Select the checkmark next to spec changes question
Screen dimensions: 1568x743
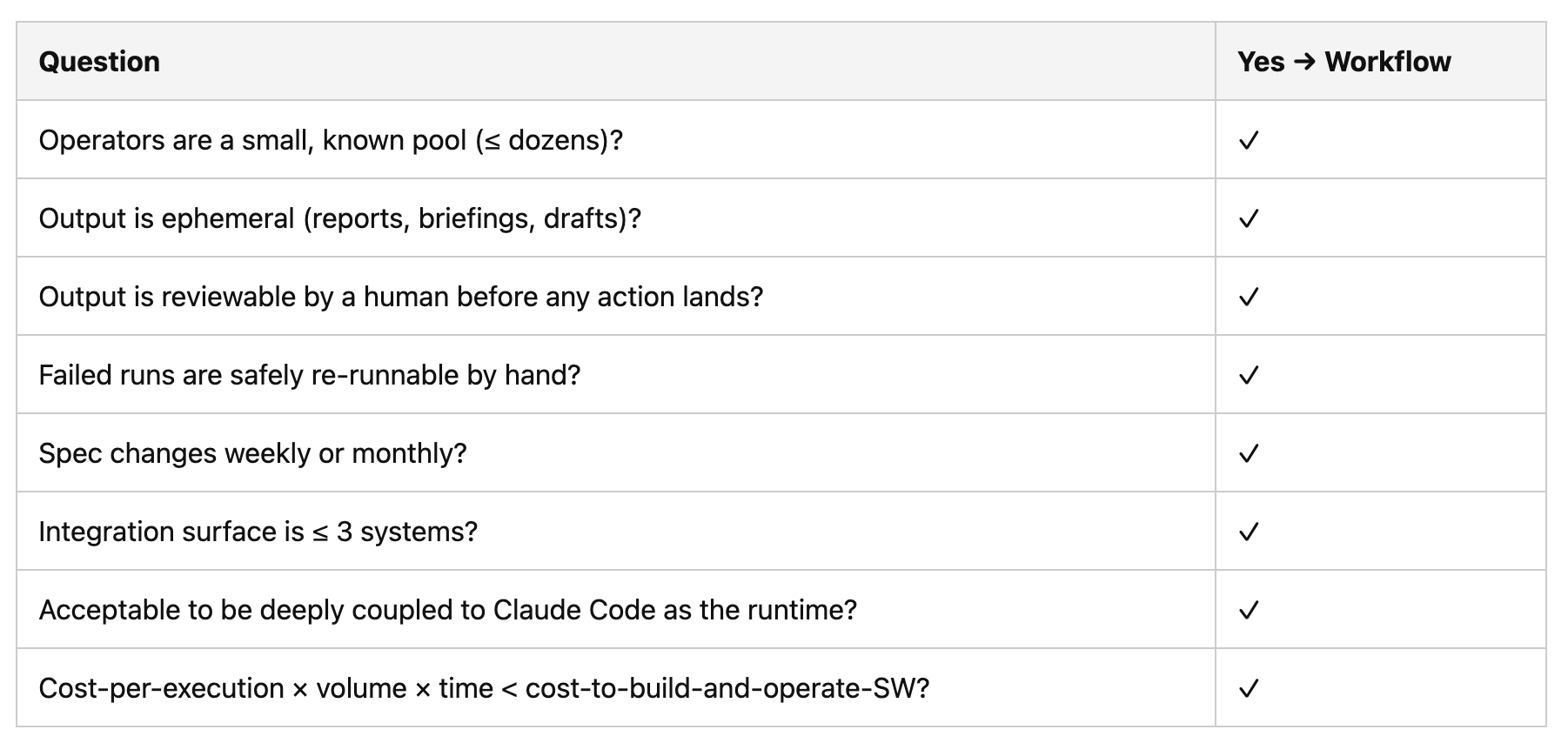[1249, 453]
